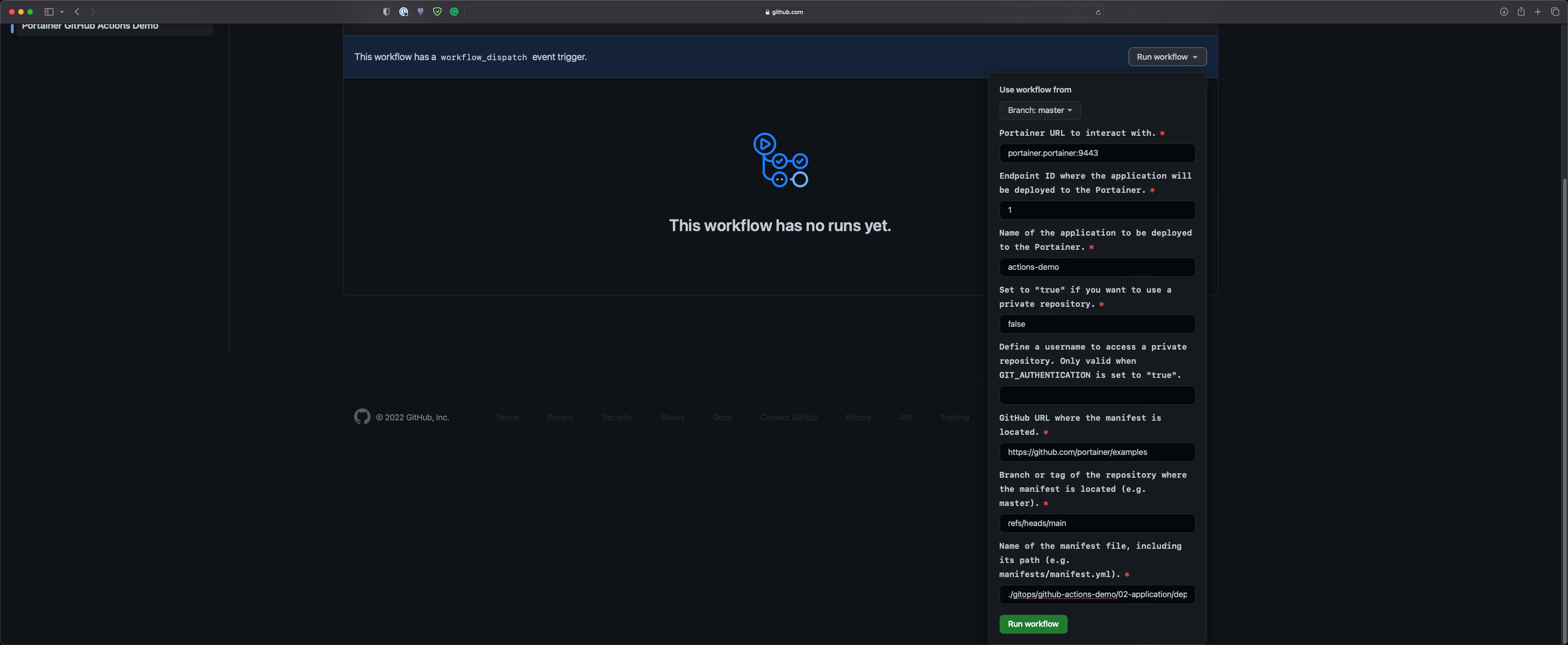Screen dimensions: 1568x645
Task: Open the API footer link
Action: pyautogui.click(x=905, y=418)
